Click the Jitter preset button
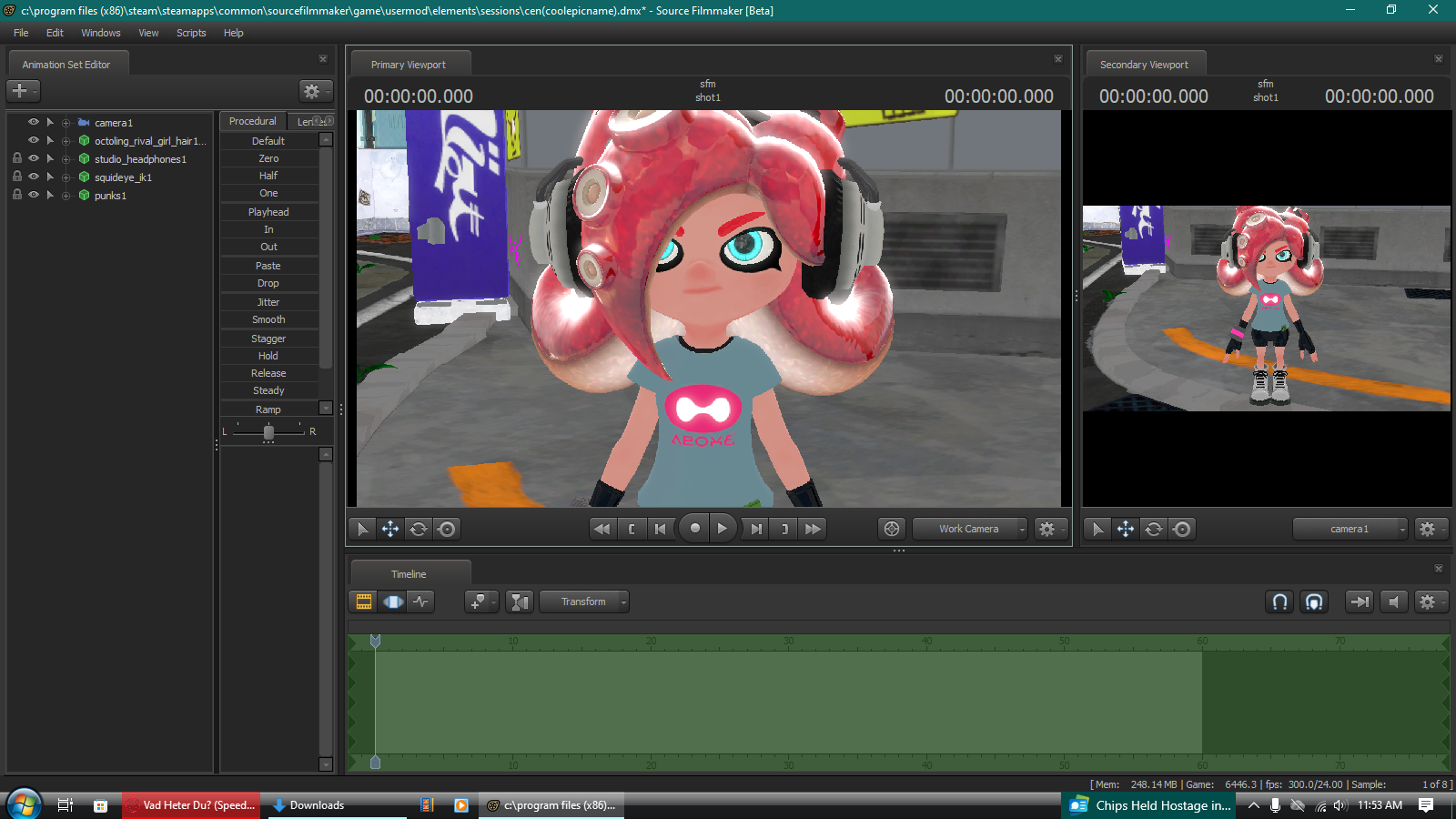Screen dimensions: 1456x819 (268, 302)
